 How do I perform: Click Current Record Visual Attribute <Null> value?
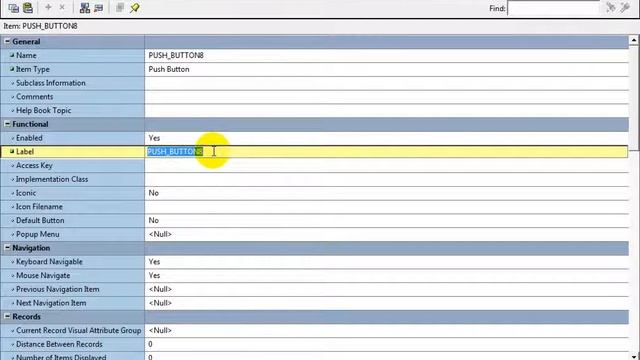tap(160, 331)
